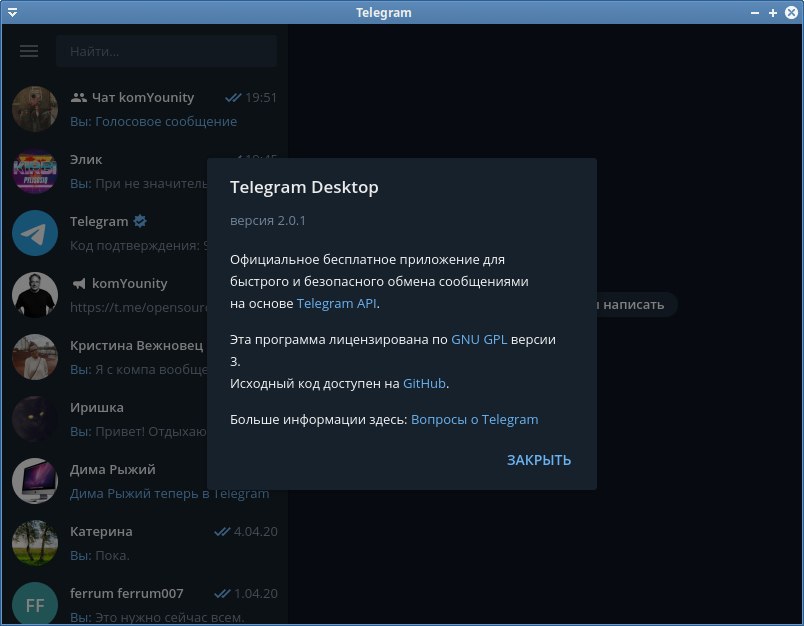This screenshot has width=804, height=626.
Task: Click the read checkmarks beside 4.04.20
Action: click(x=222, y=532)
